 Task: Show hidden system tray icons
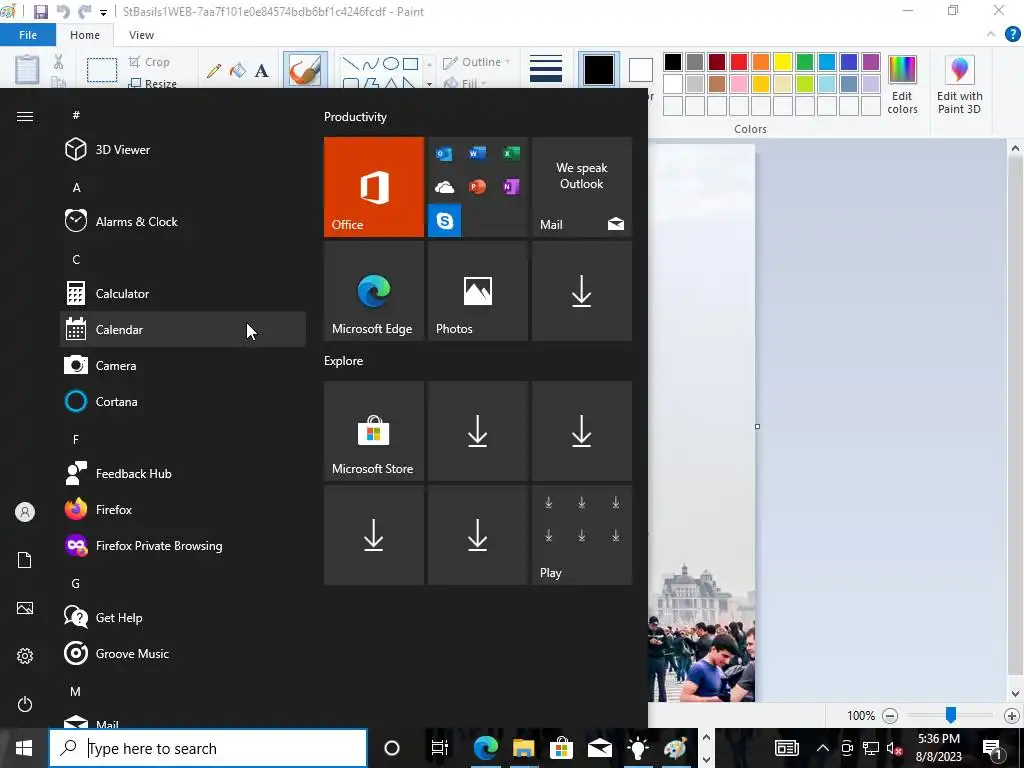823,748
